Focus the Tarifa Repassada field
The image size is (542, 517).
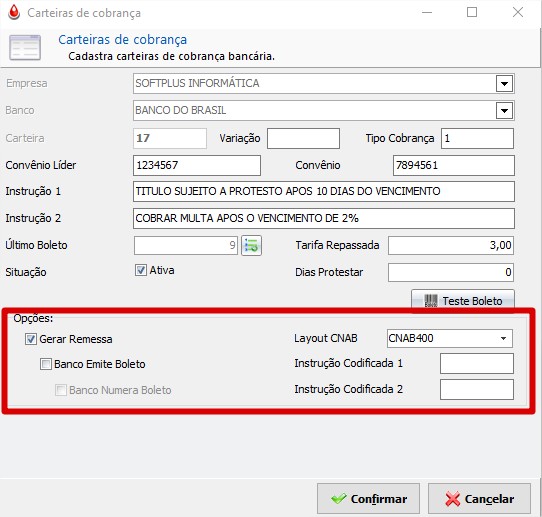click(x=451, y=246)
